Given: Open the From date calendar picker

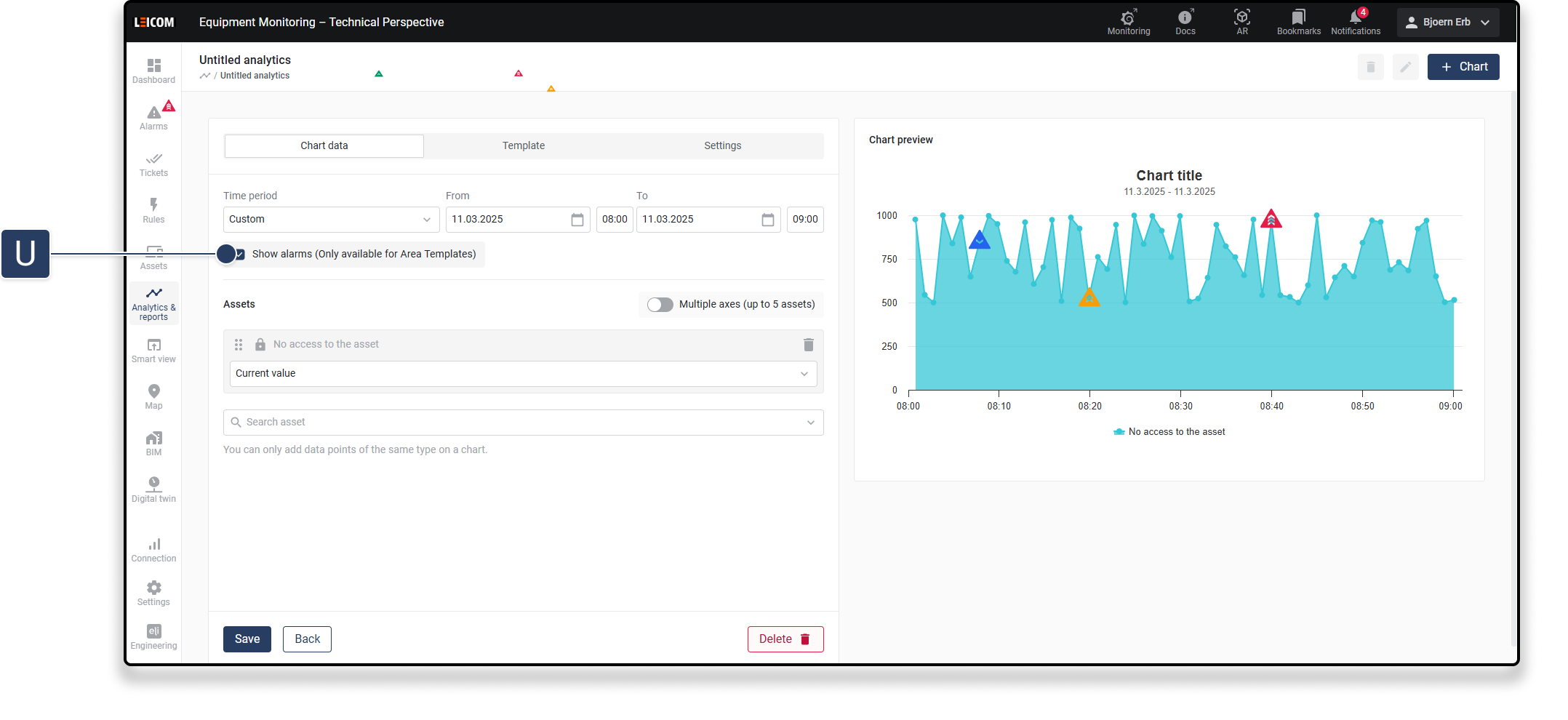Looking at the screenshot, I should point(577,220).
